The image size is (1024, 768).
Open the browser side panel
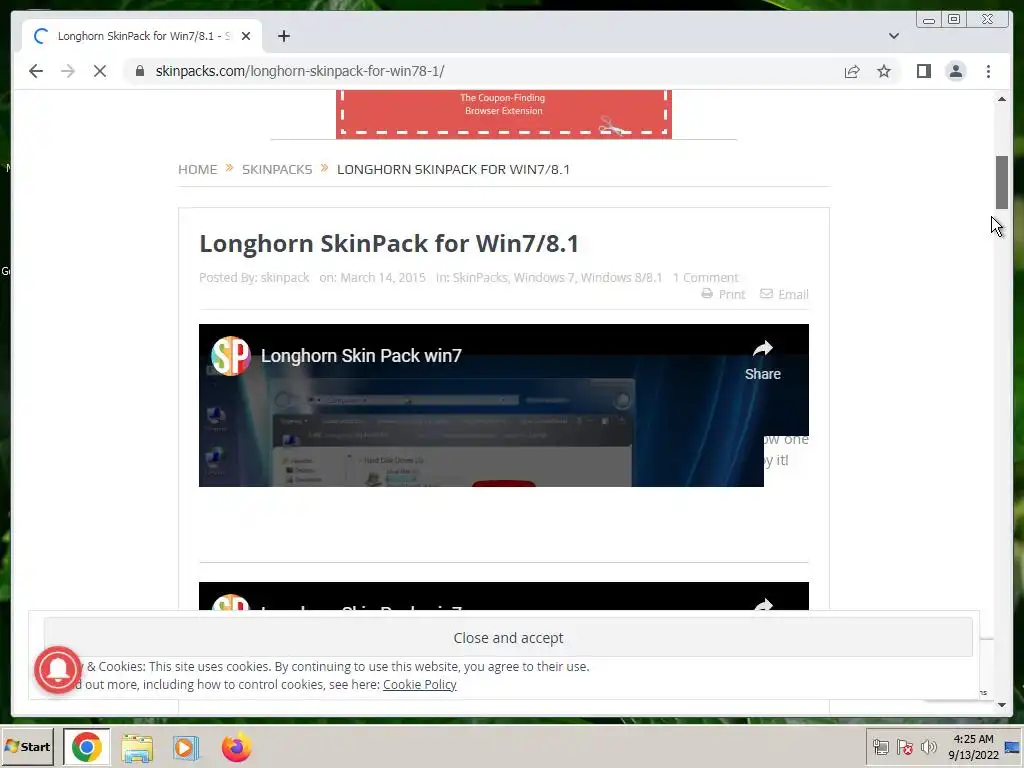coord(923,71)
